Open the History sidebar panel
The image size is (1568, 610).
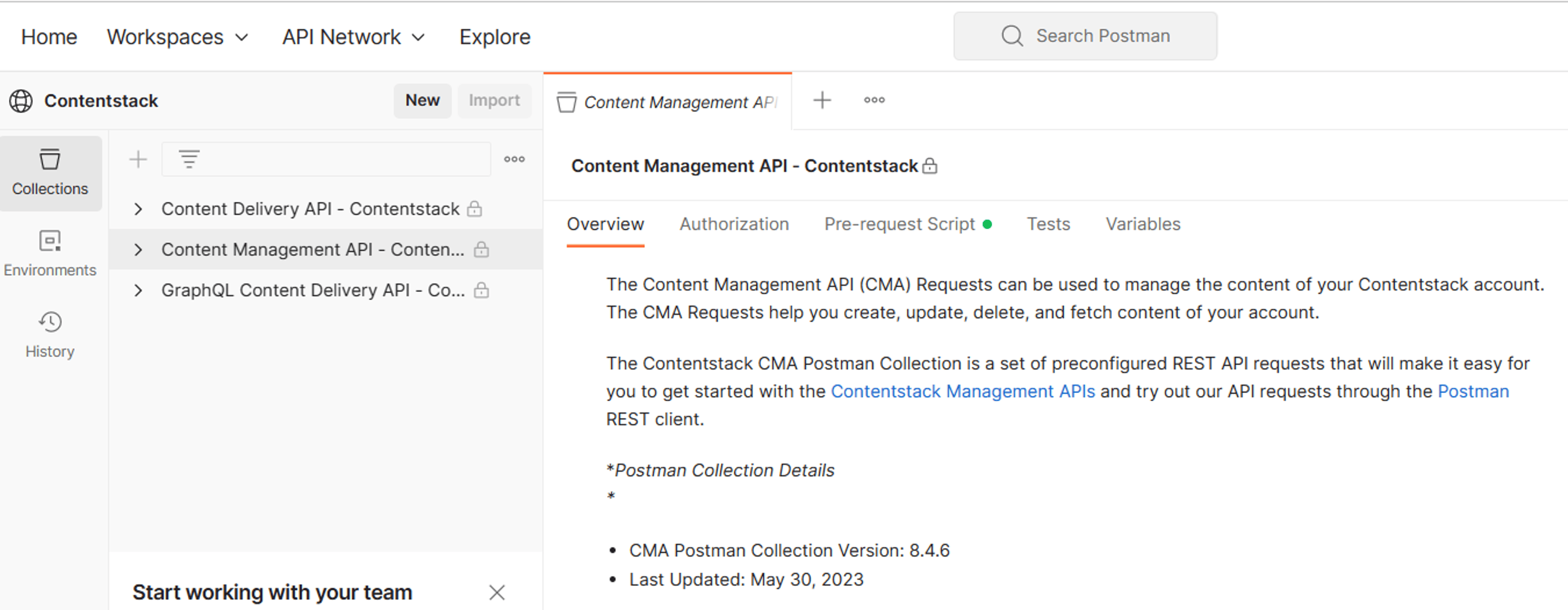click(51, 335)
